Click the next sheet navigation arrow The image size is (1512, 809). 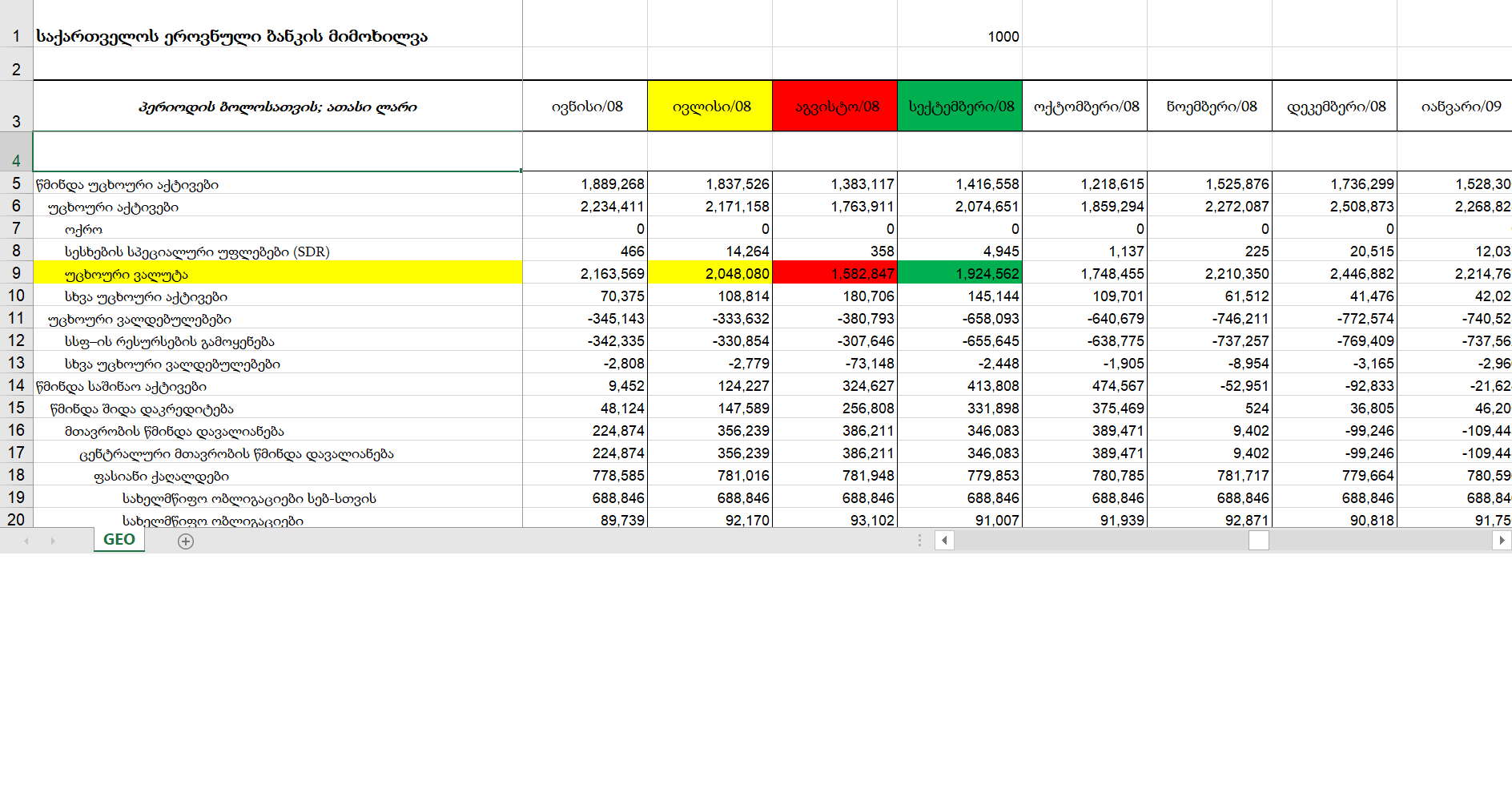click(53, 541)
